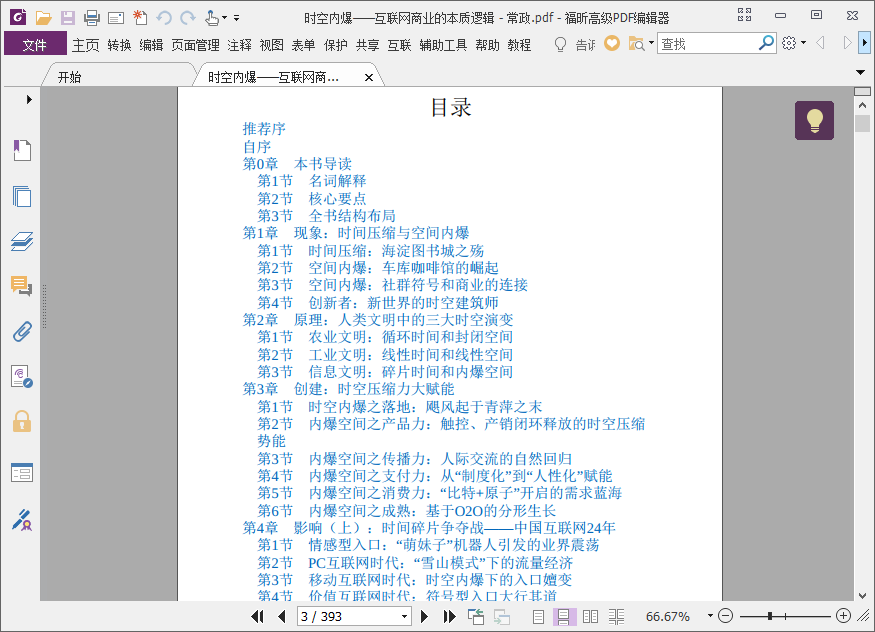The width and height of the screenshot is (875, 632).
Task: Open the pen signature panel
Action: (x=22, y=519)
